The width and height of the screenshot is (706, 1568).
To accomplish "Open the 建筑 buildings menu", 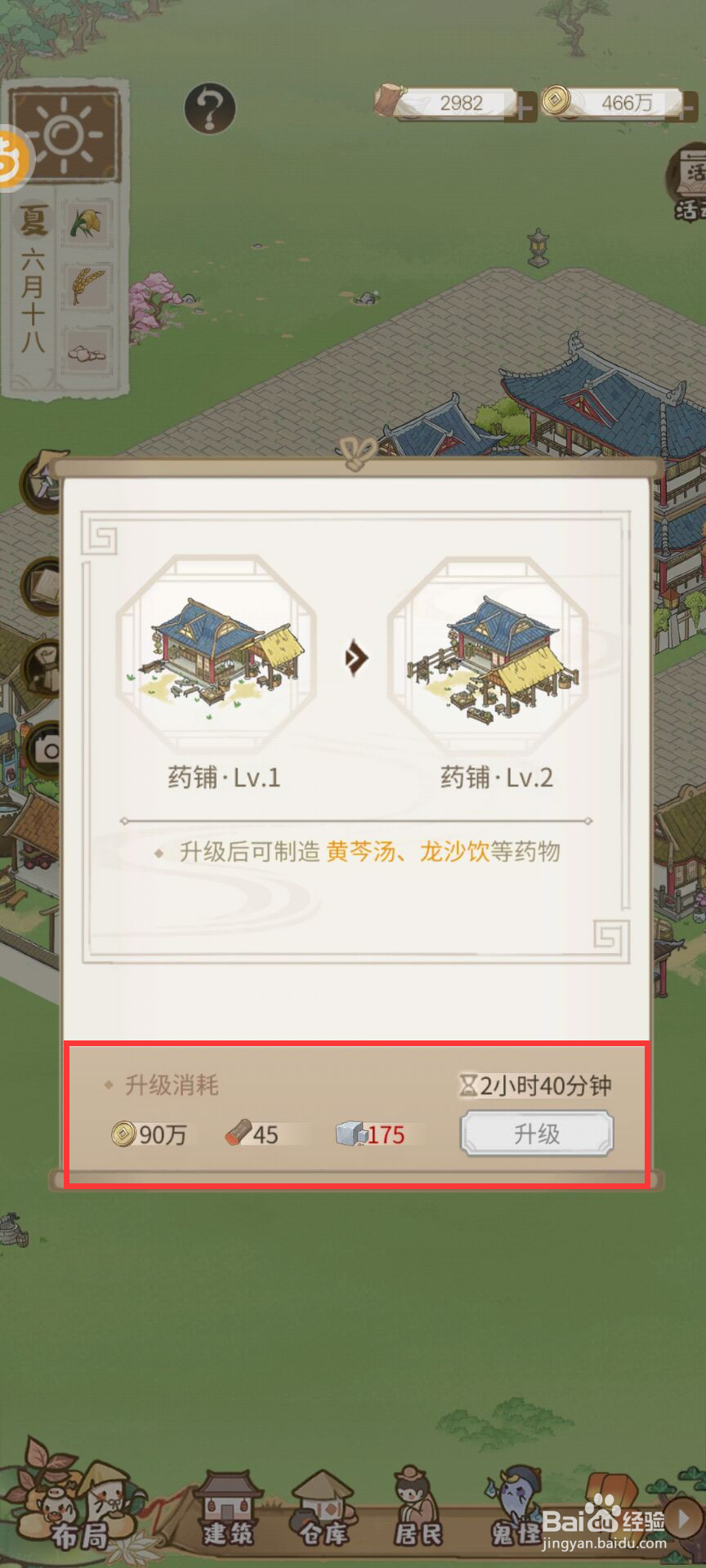I will click(228, 1510).
